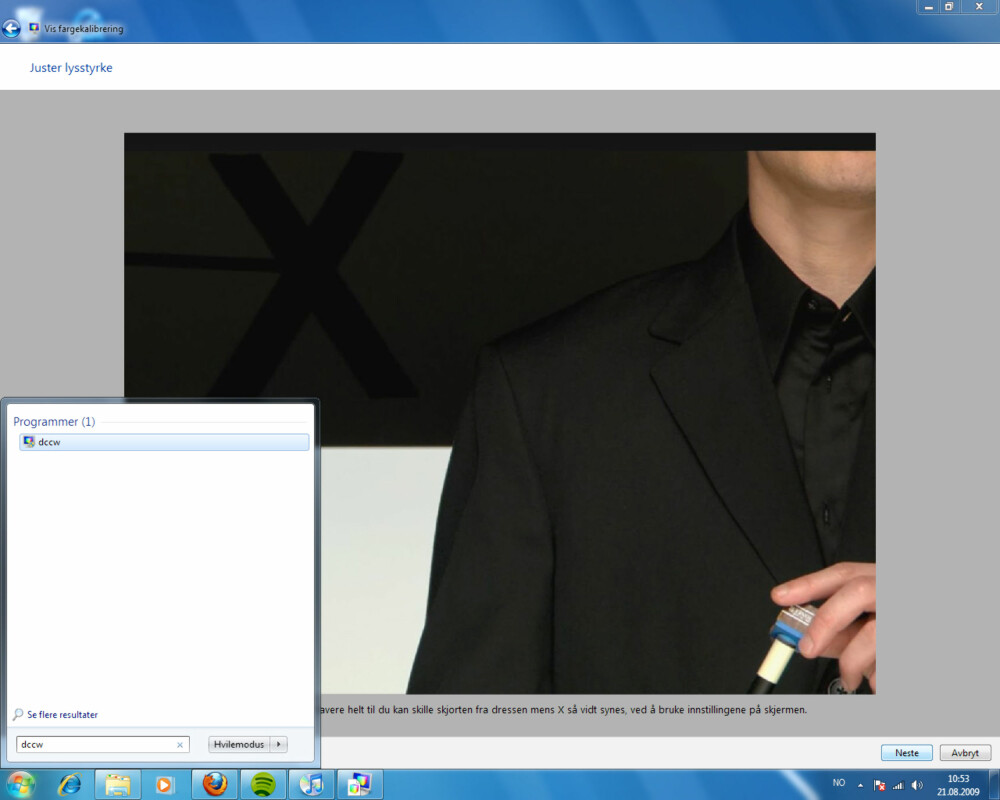Viewport: 1000px width, 800px height.
Task: Click the Avbryt button
Action: pos(965,753)
